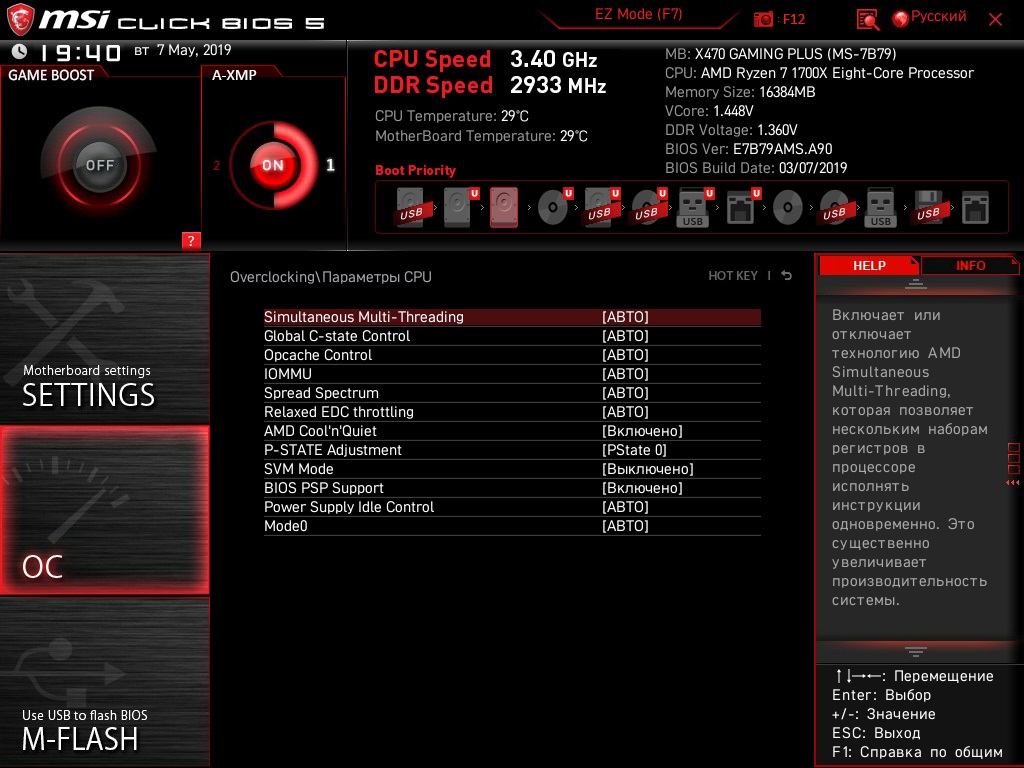The image size is (1024, 768).
Task: Select plain hard disk boot device with U badge
Action: pyautogui.click(x=460, y=207)
